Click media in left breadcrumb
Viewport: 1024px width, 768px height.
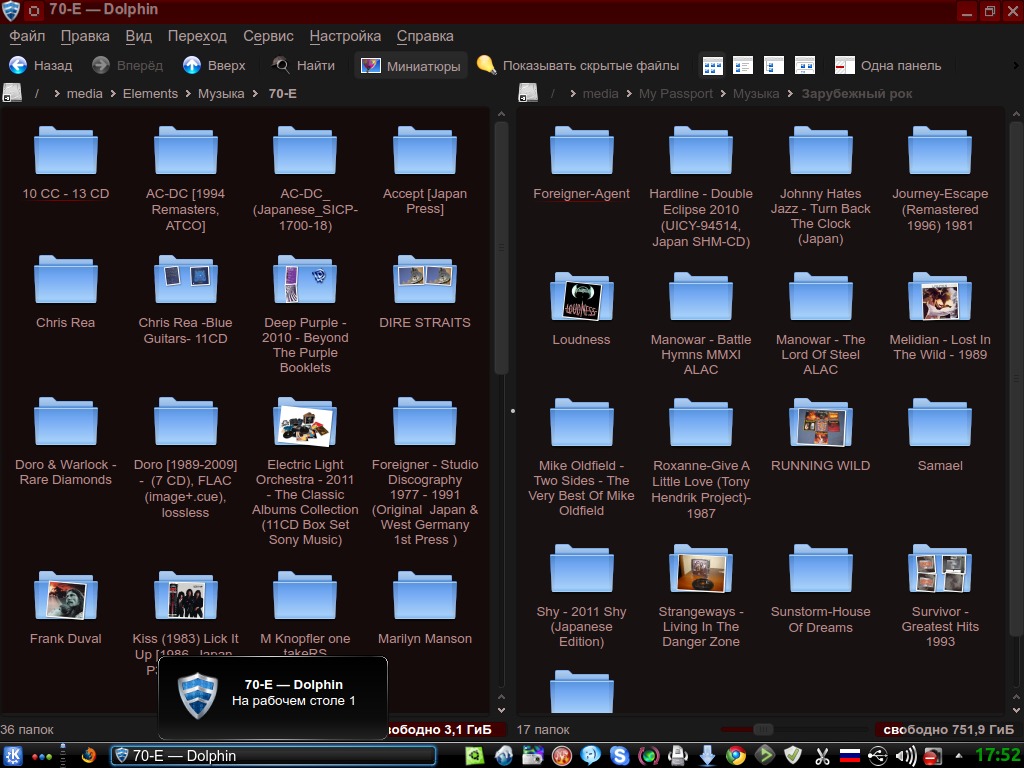(85, 93)
